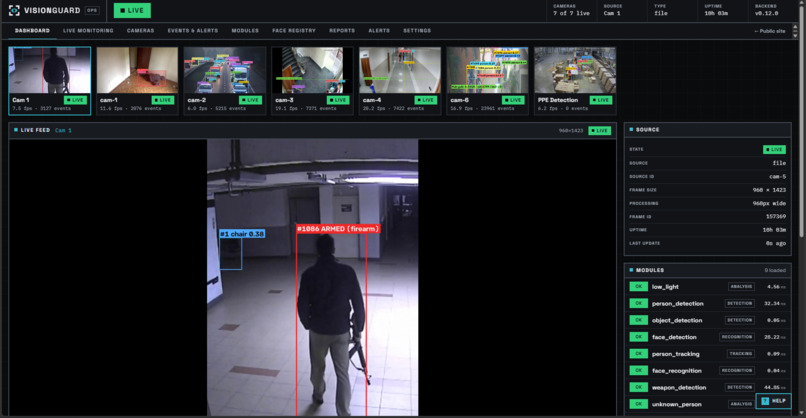Click the TRACKING tag on person_tracking row

741,354
